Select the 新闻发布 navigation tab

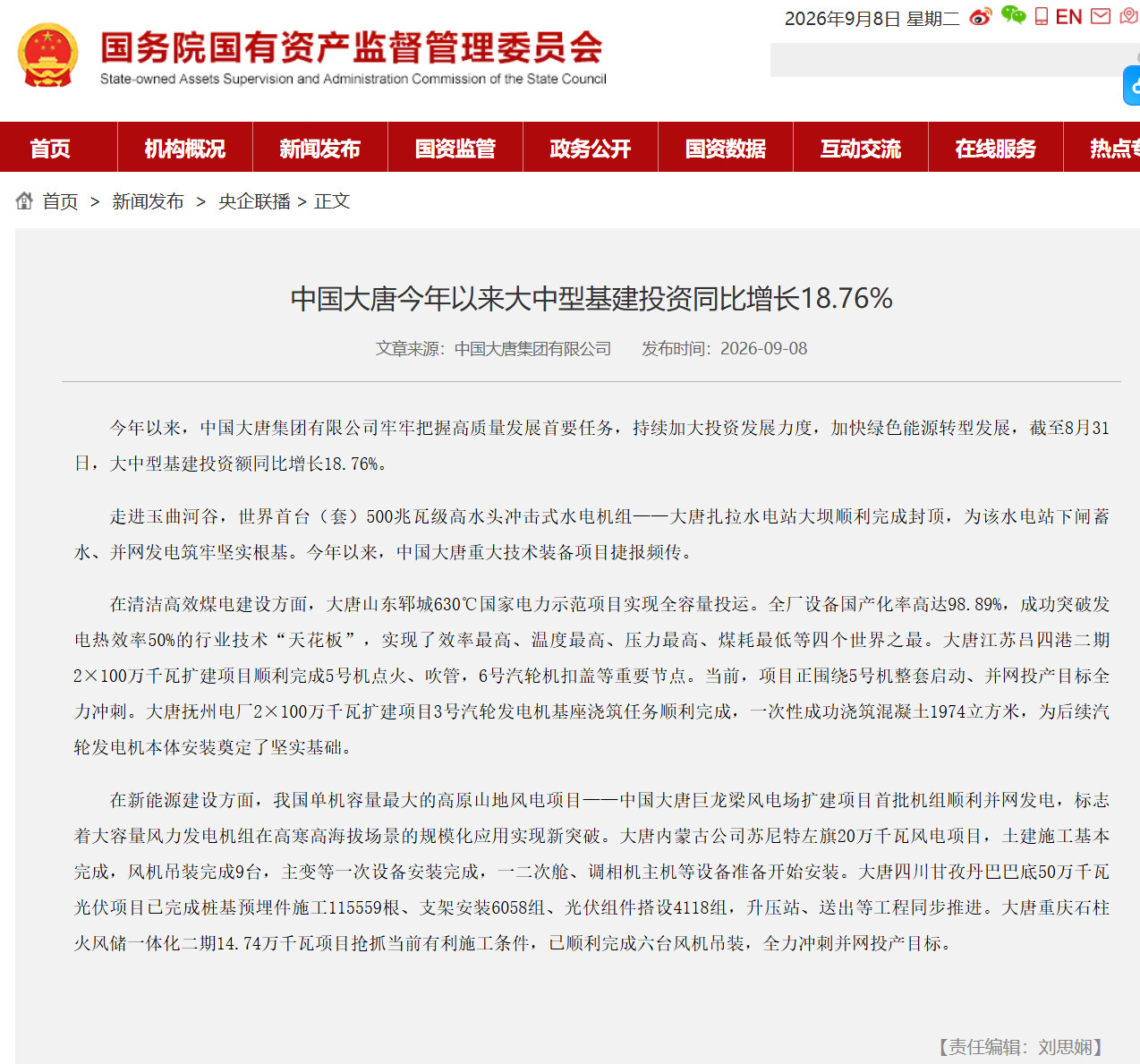tap(320, 149)
